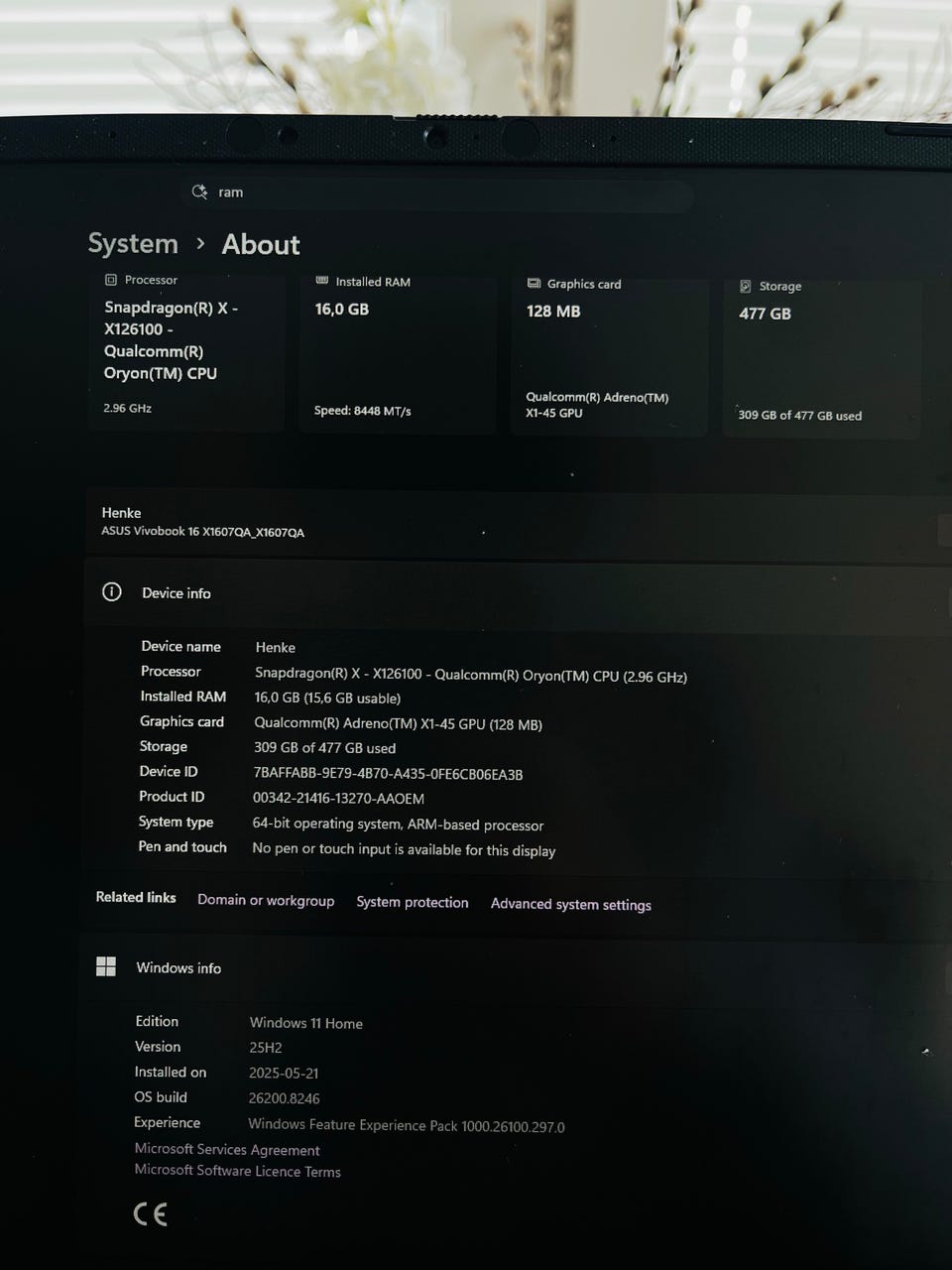Click the CE mark icon
The width and height of the screenshot is (952, 1270).
[151, 1213]
